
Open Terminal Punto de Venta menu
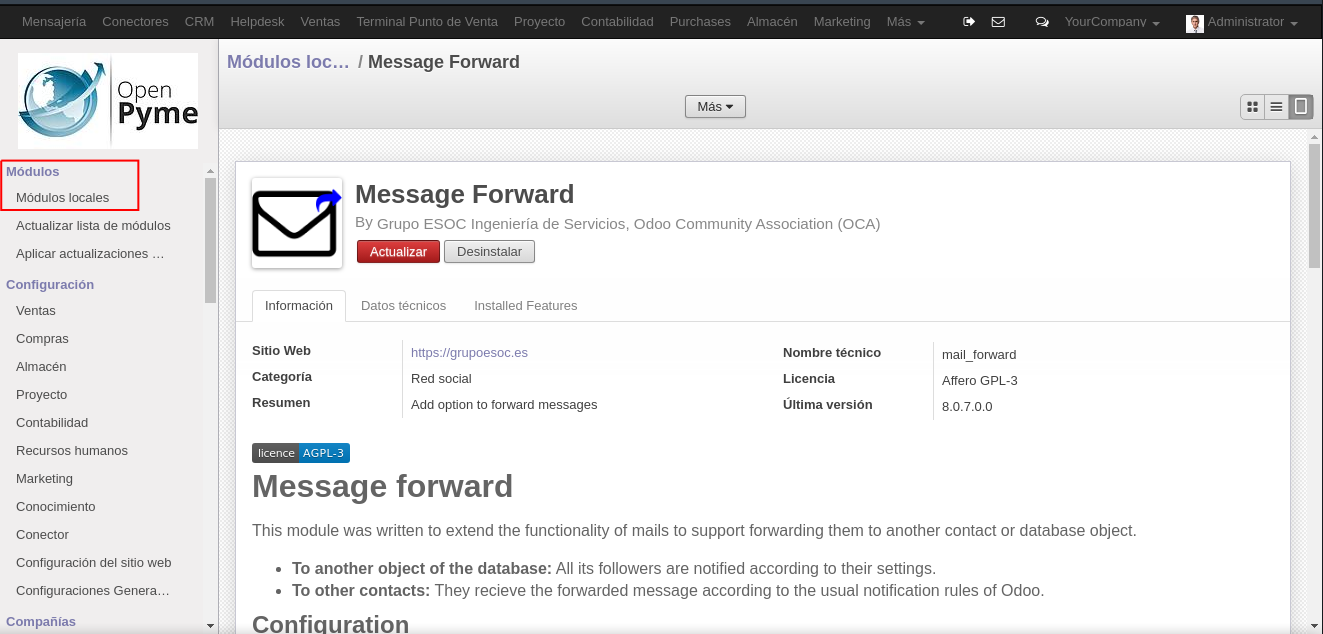coord(427,22)
